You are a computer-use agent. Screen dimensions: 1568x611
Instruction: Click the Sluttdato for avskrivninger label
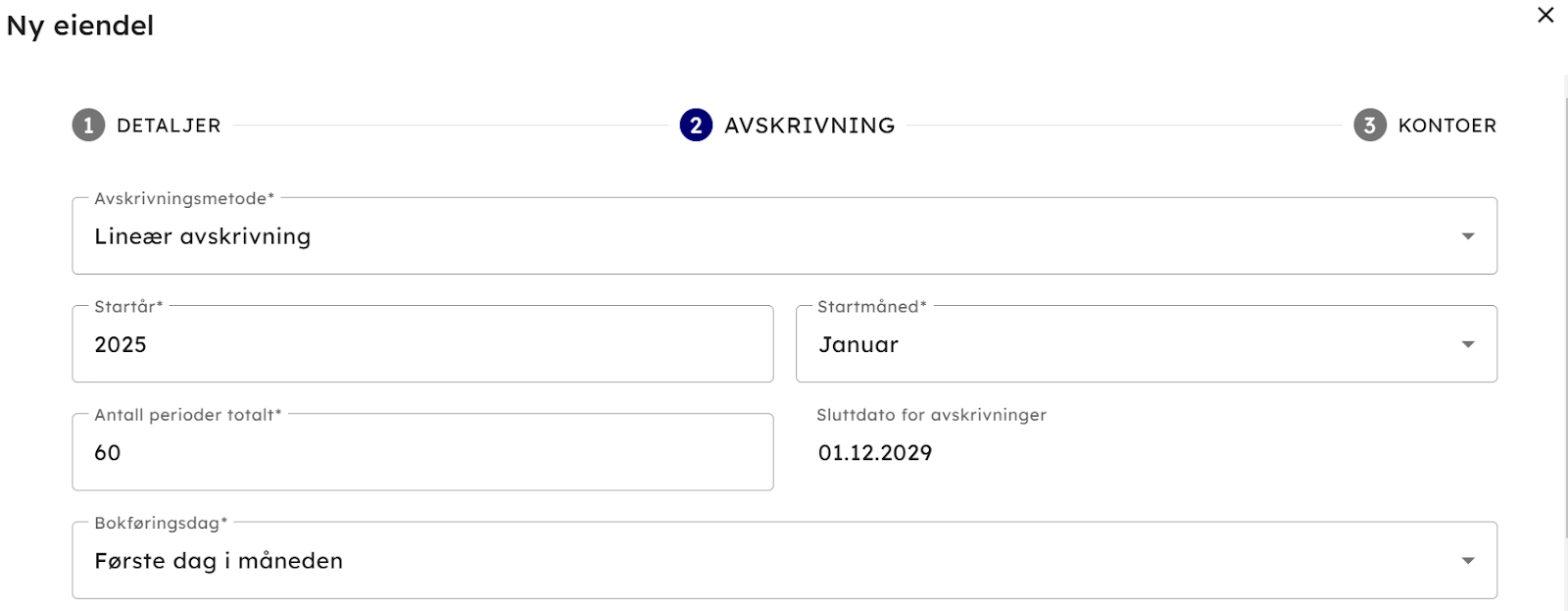point(931,415)
